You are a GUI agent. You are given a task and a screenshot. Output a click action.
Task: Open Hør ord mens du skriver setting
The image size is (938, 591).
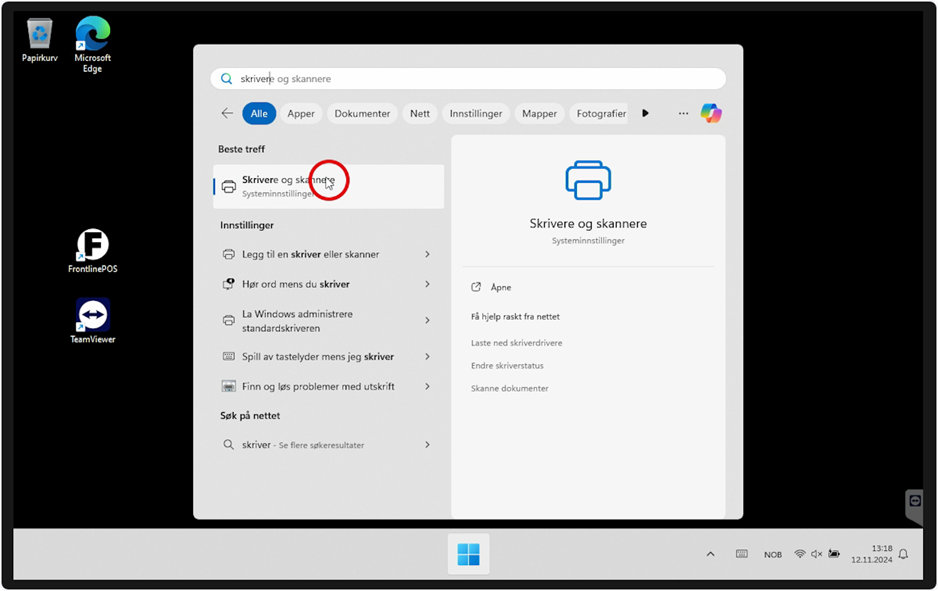coord(328,284)
